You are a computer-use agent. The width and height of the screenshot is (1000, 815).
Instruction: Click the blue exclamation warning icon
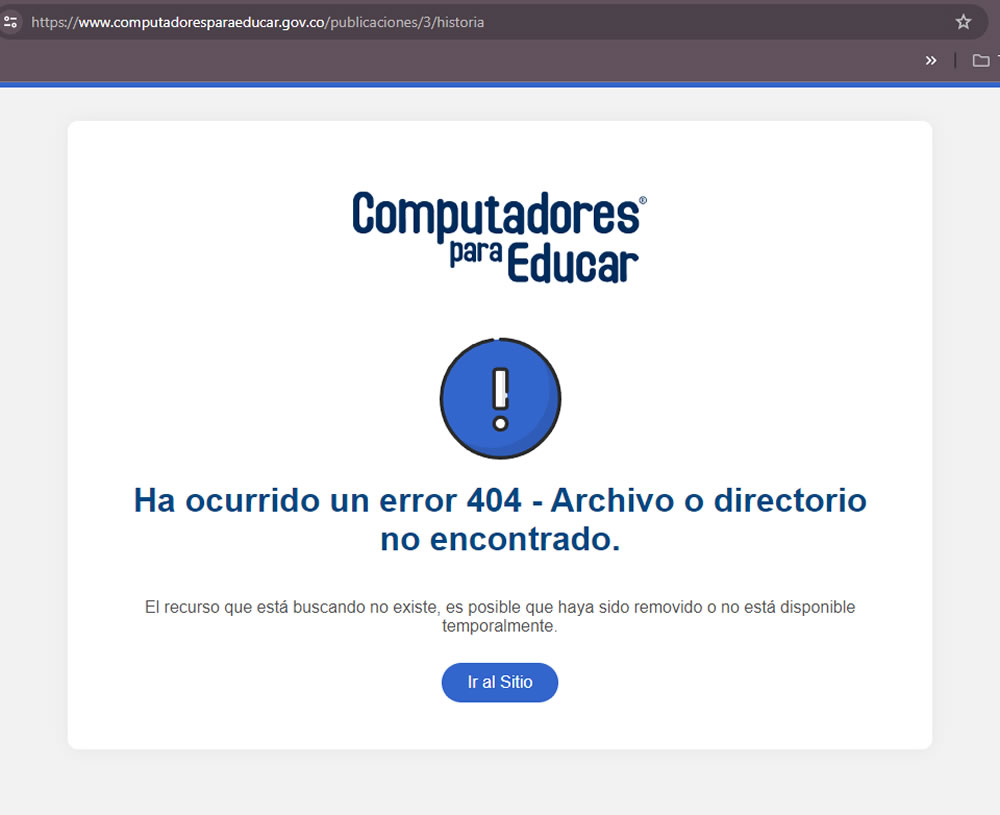click(x=501, y=398)
